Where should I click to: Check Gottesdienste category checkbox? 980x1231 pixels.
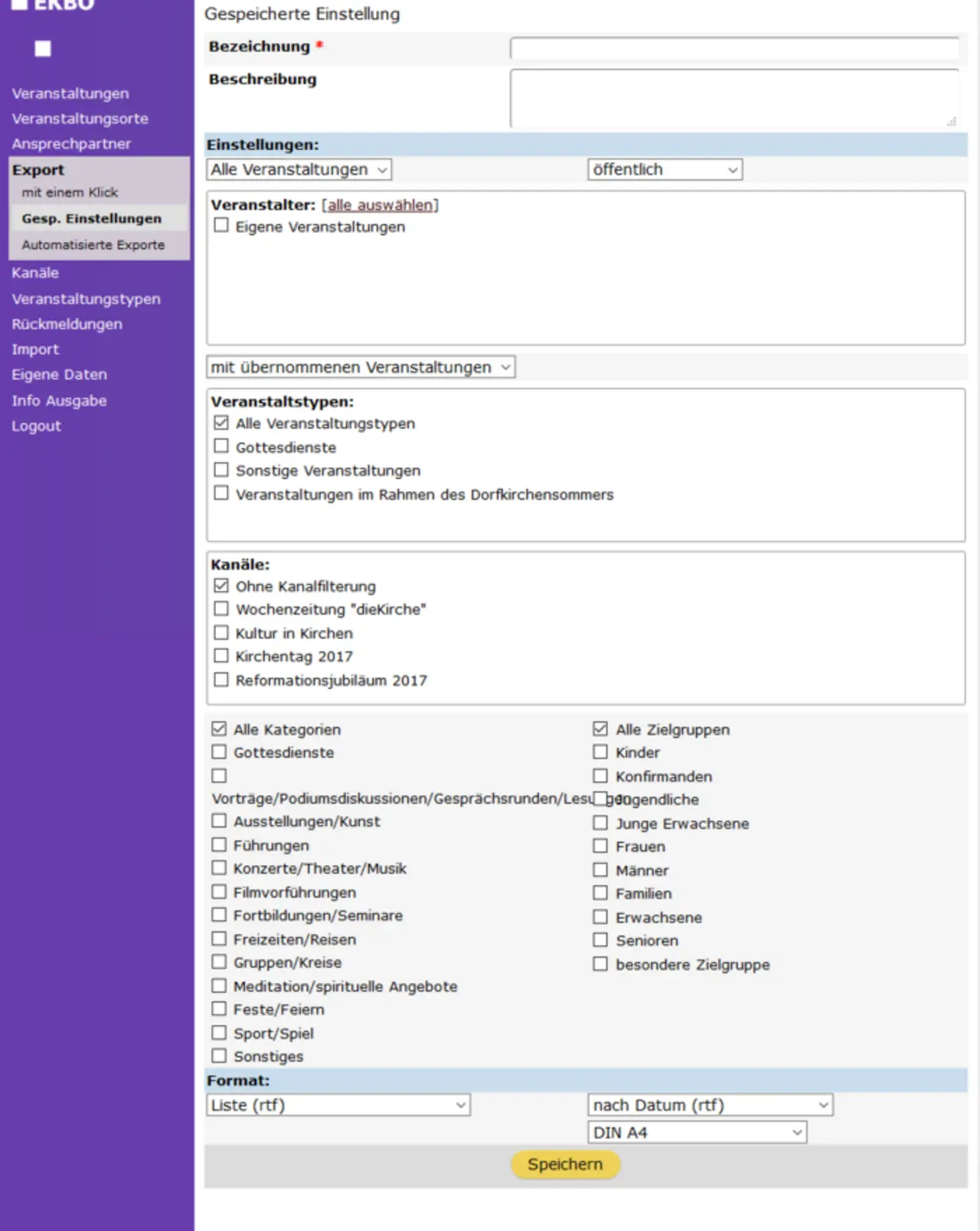[219, 752]
